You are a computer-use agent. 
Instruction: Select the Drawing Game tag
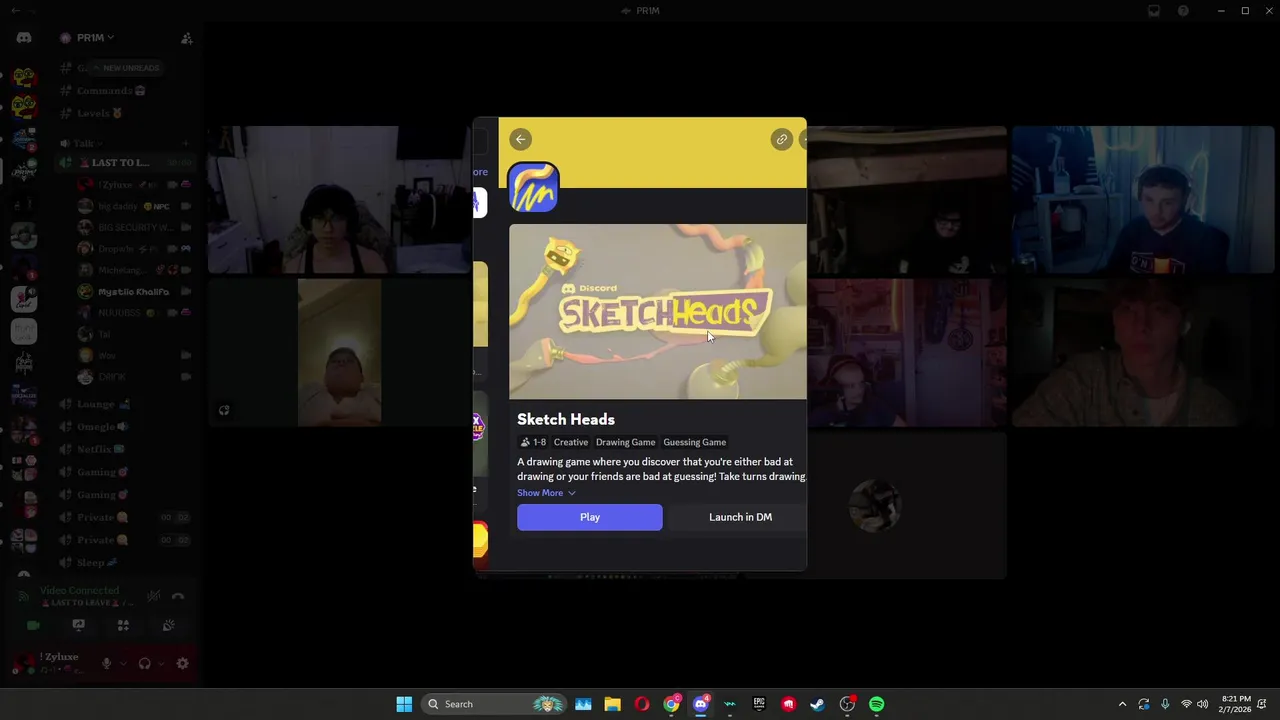click(x=625, y=442)
